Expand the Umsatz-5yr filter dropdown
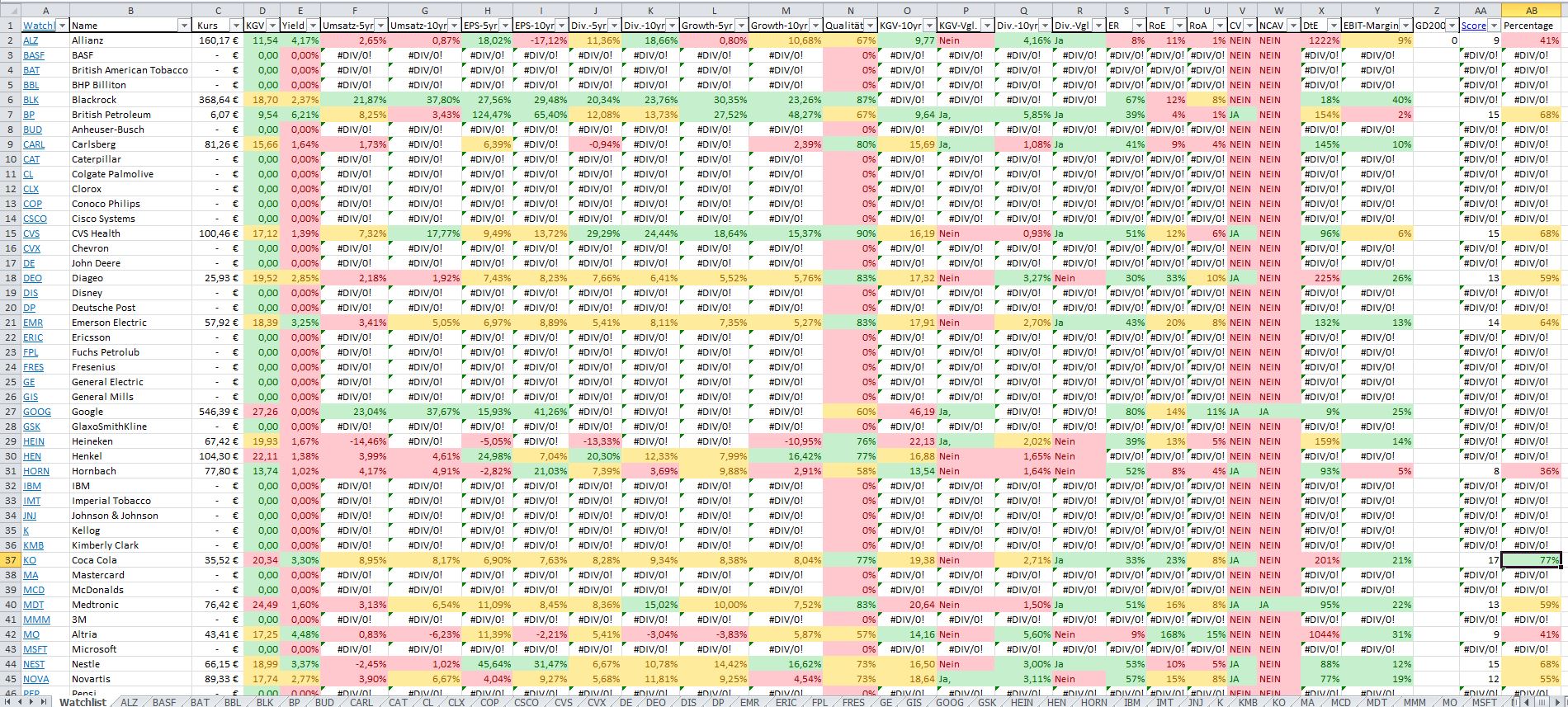This screenshot has height=707, width=1568. click(x=380, y=26)
